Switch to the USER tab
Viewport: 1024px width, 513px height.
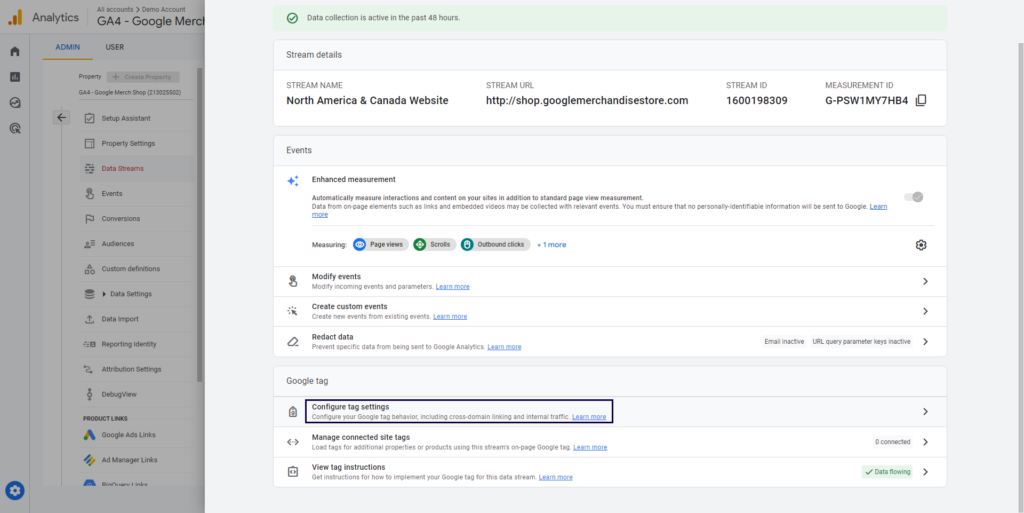tap(114, 47)
